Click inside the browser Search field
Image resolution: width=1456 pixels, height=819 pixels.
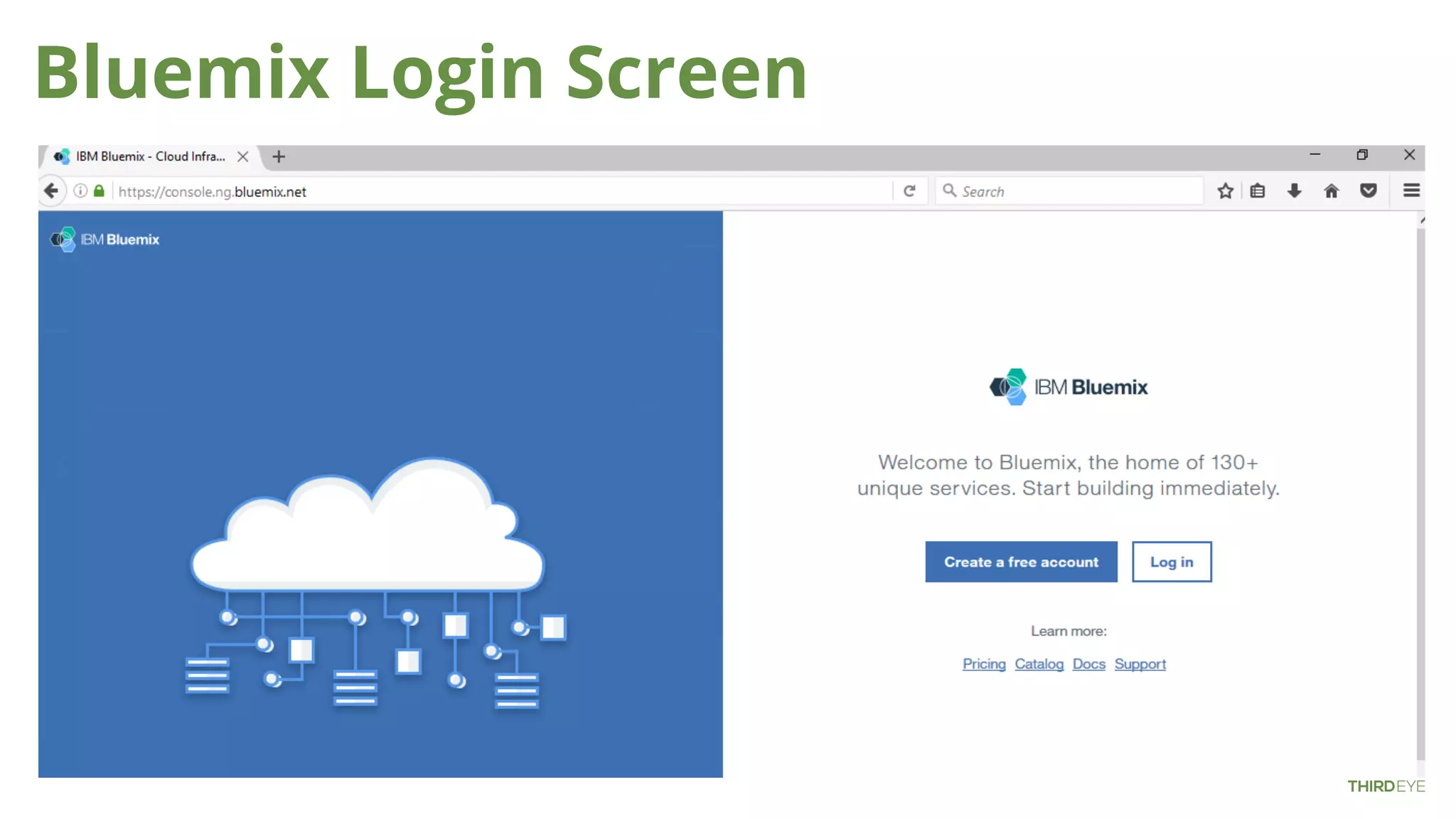pyautogui.click(x=1069, y=191)
